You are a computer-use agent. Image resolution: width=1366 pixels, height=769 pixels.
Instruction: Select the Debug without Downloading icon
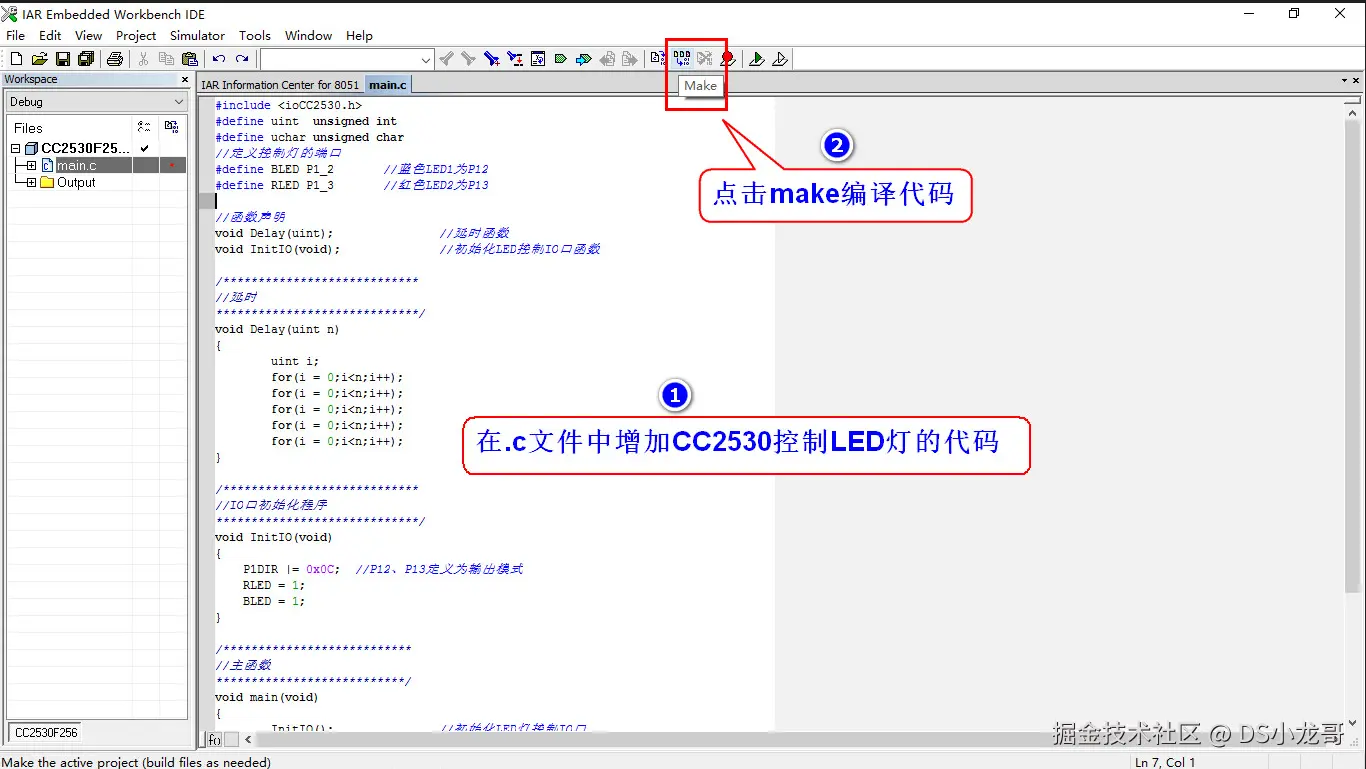[781, 58]
